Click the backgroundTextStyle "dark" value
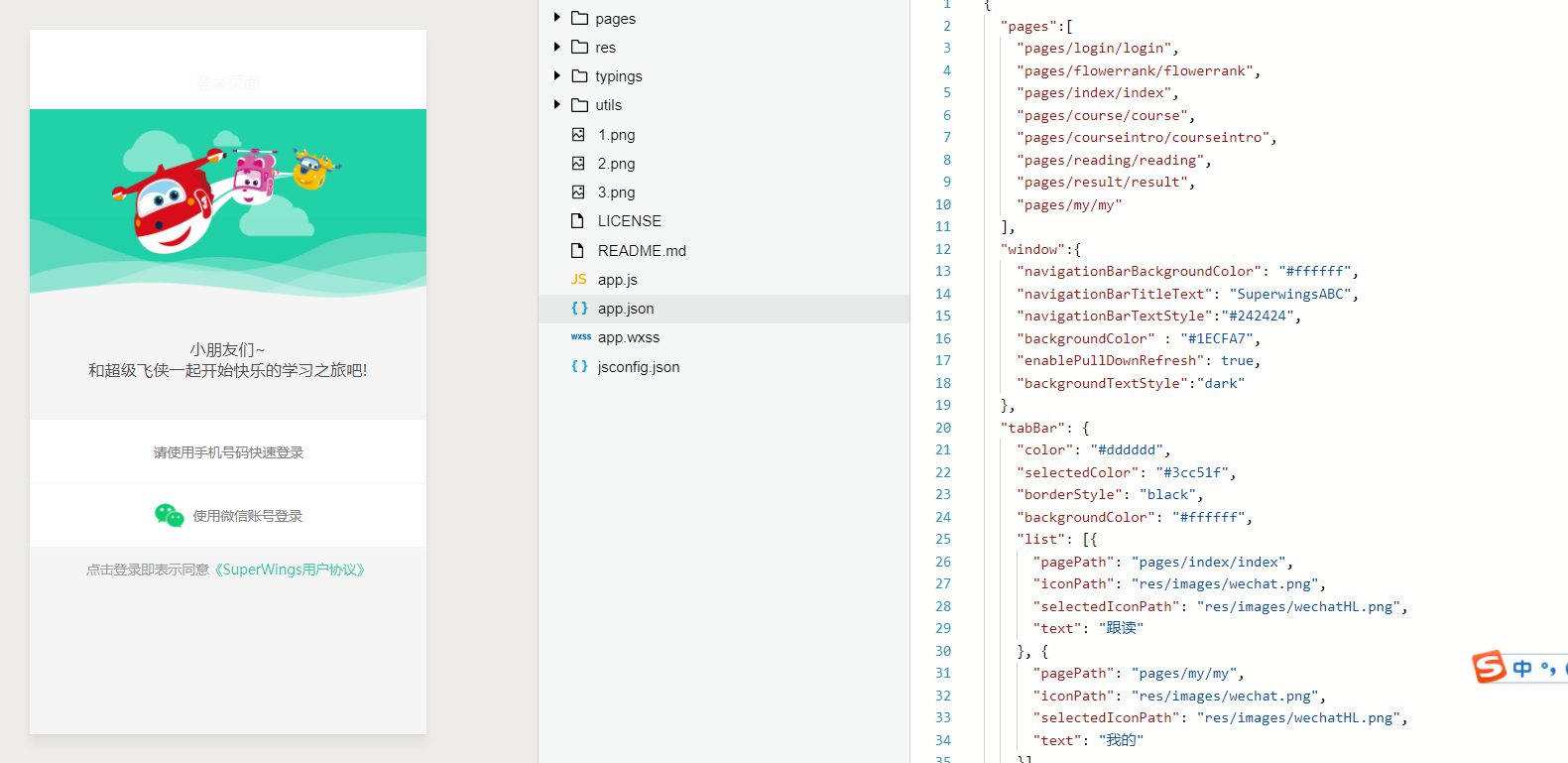 coord(1221,383)
